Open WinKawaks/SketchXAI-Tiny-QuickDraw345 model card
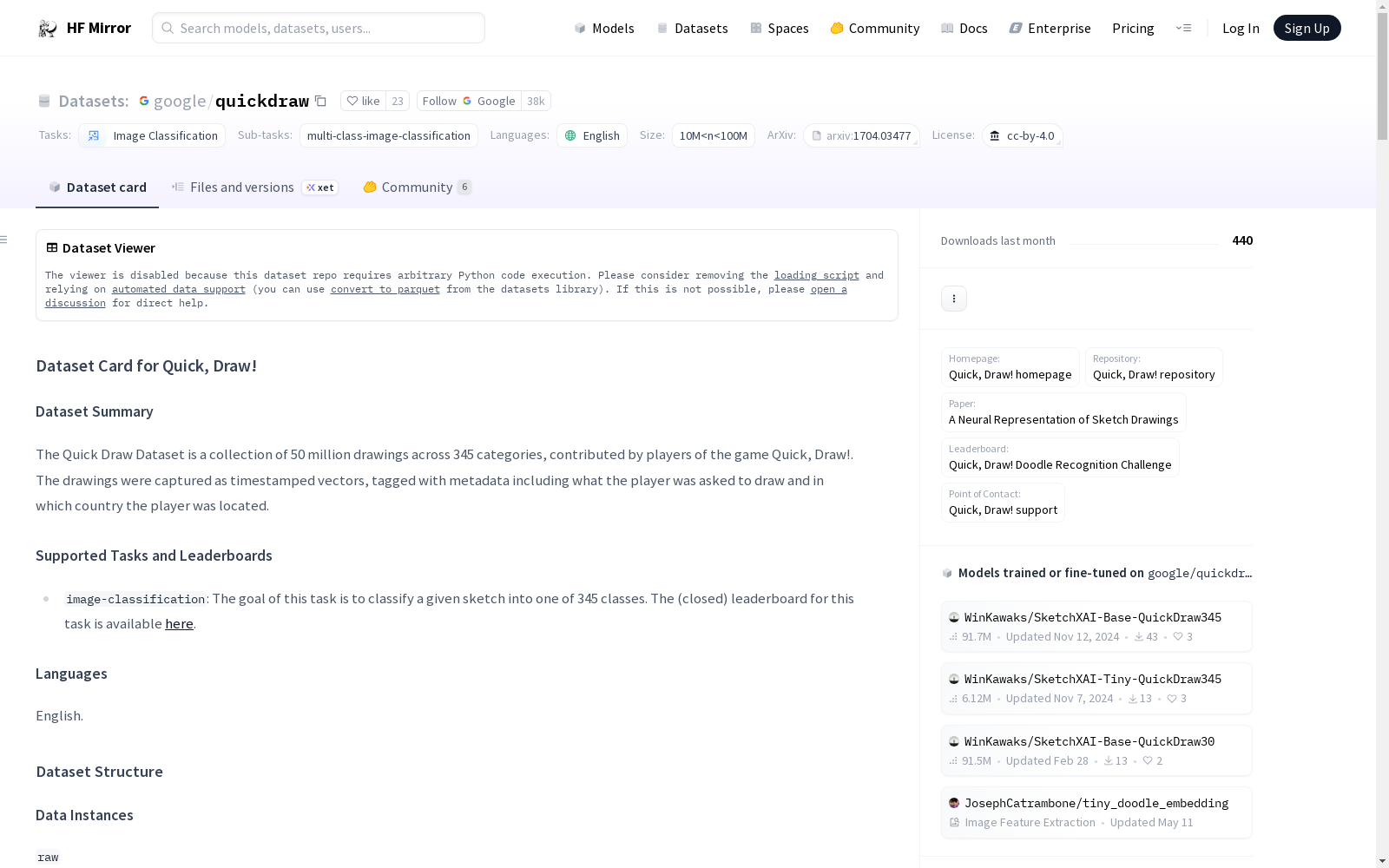This screenshot has height=868, width=1389. (1096, 688)
